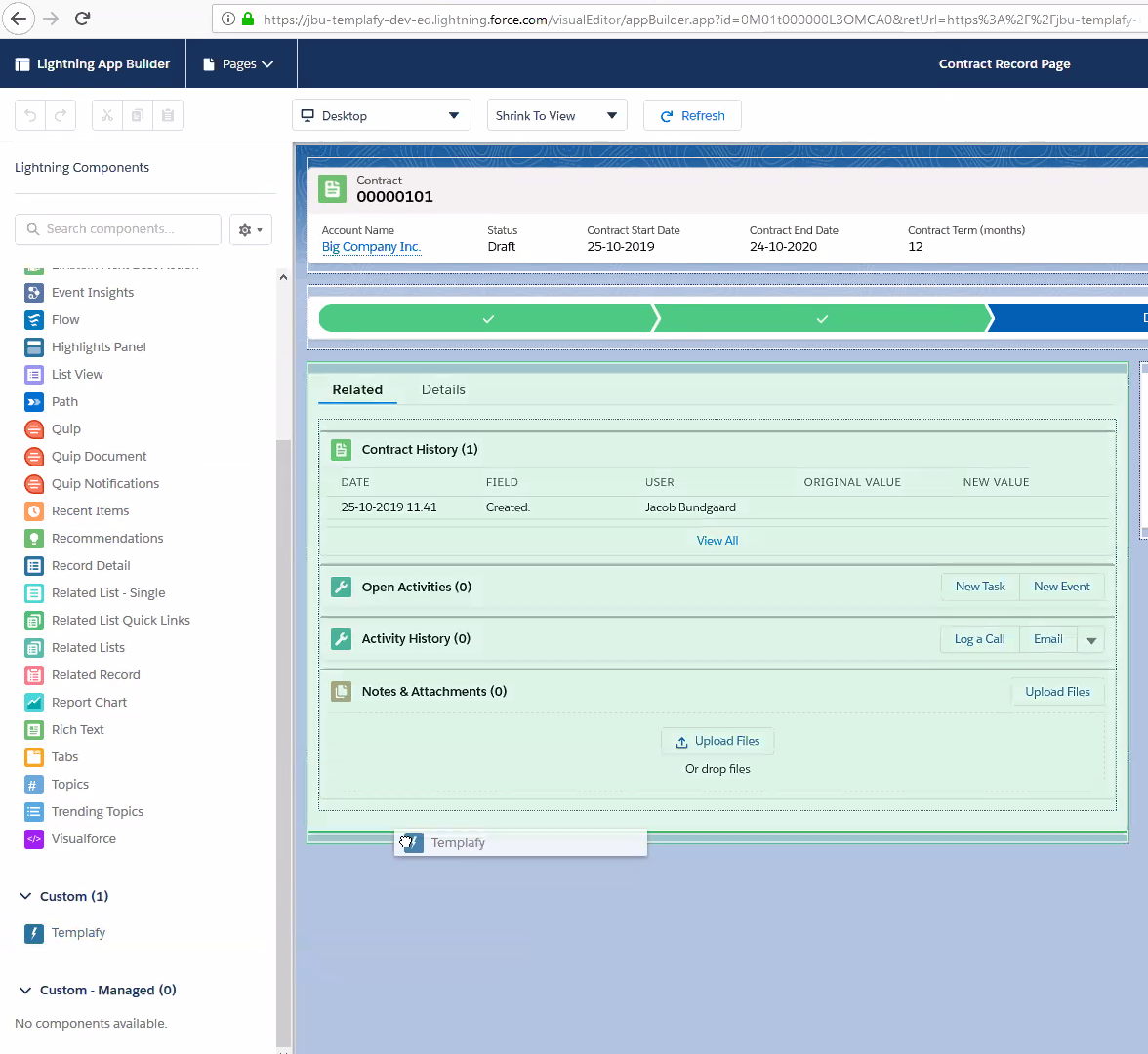This screenshot has width=1148, height=1054.
Task: Click the browser back button
Action: click(19, 19)
